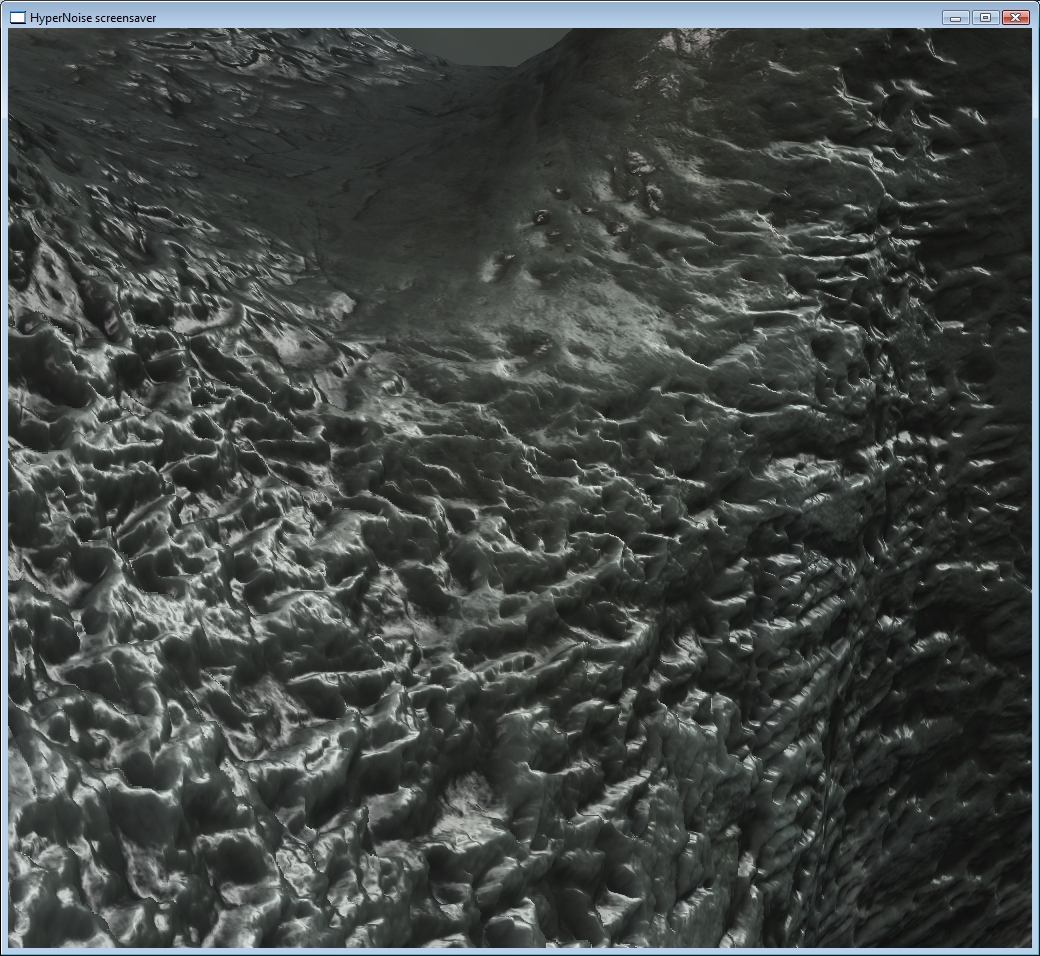
Task: Click the "HyperNoise screensaver" title text
Action: (x=93, y=18)
